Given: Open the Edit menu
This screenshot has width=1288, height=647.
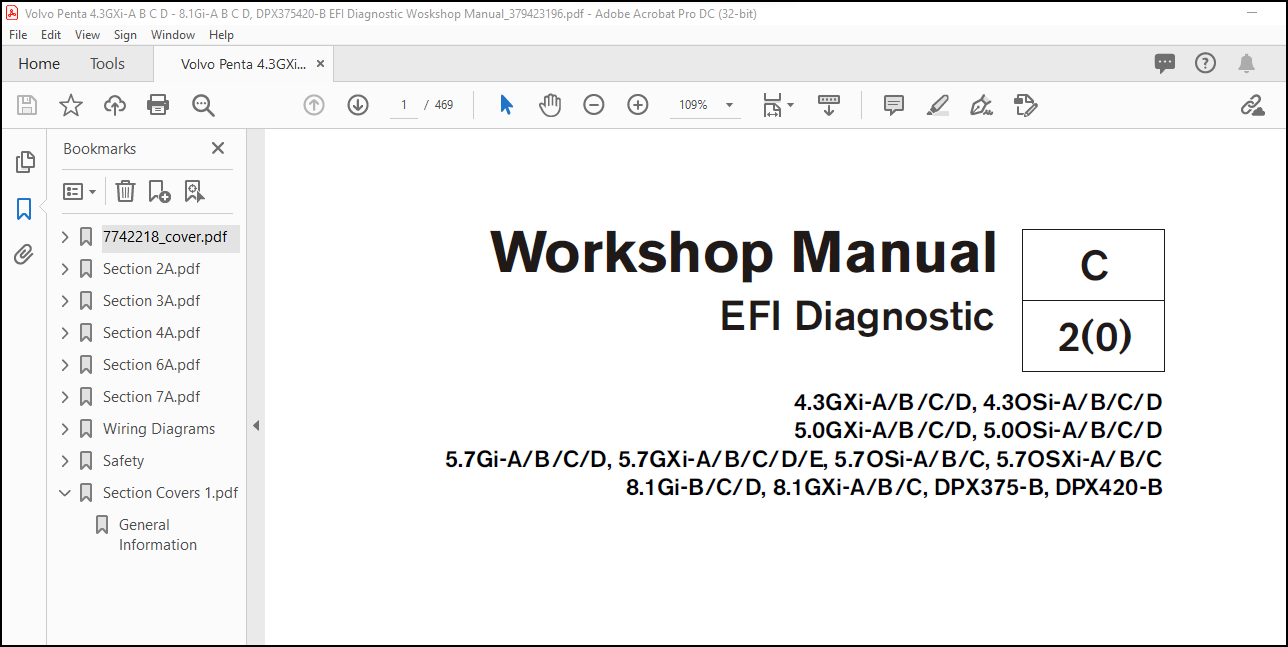Looking at the screenshot, I should (51, 34).
